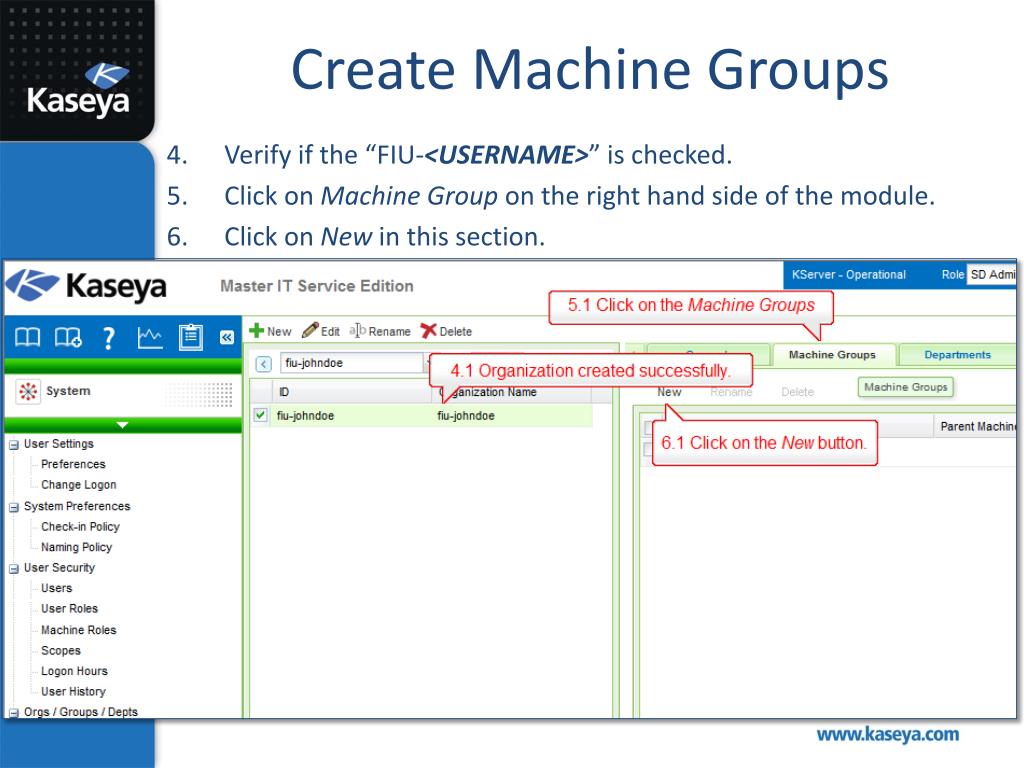Collapse the System Preferences tree node
This screenshot has width=1024, height=768.
point(13,507)
